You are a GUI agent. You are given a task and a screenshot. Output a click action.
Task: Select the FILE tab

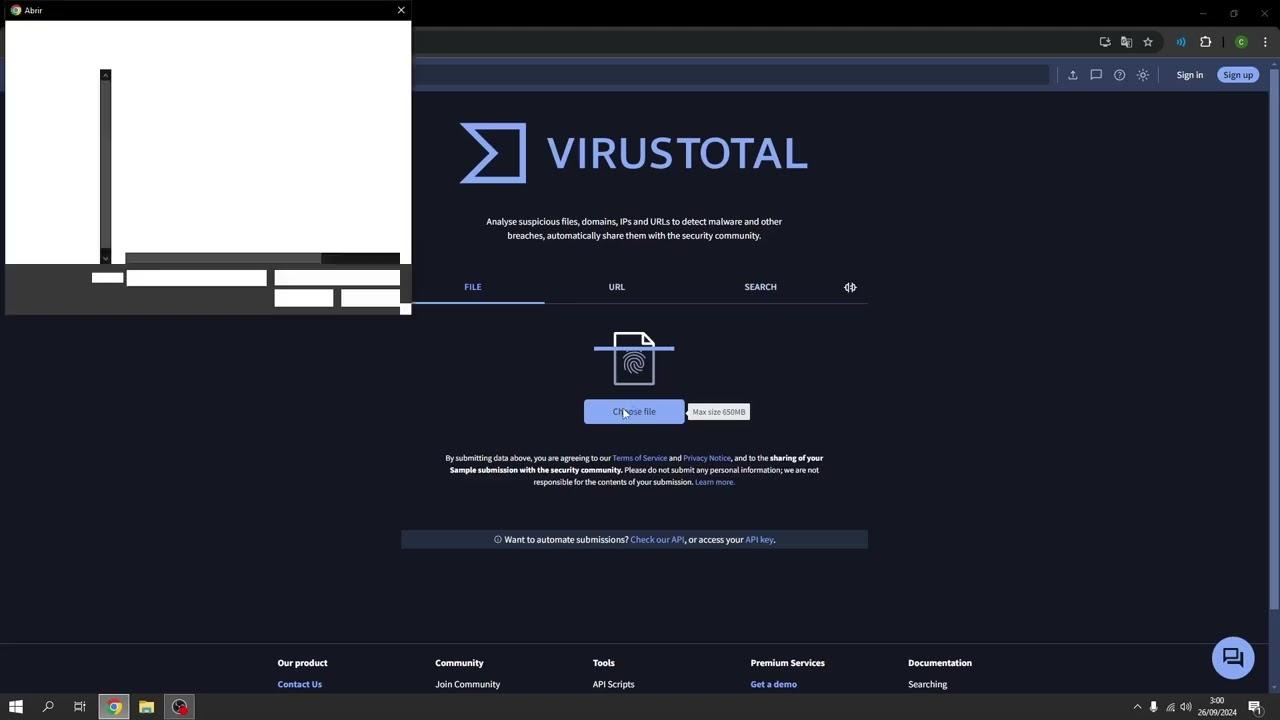click(473, 287)
